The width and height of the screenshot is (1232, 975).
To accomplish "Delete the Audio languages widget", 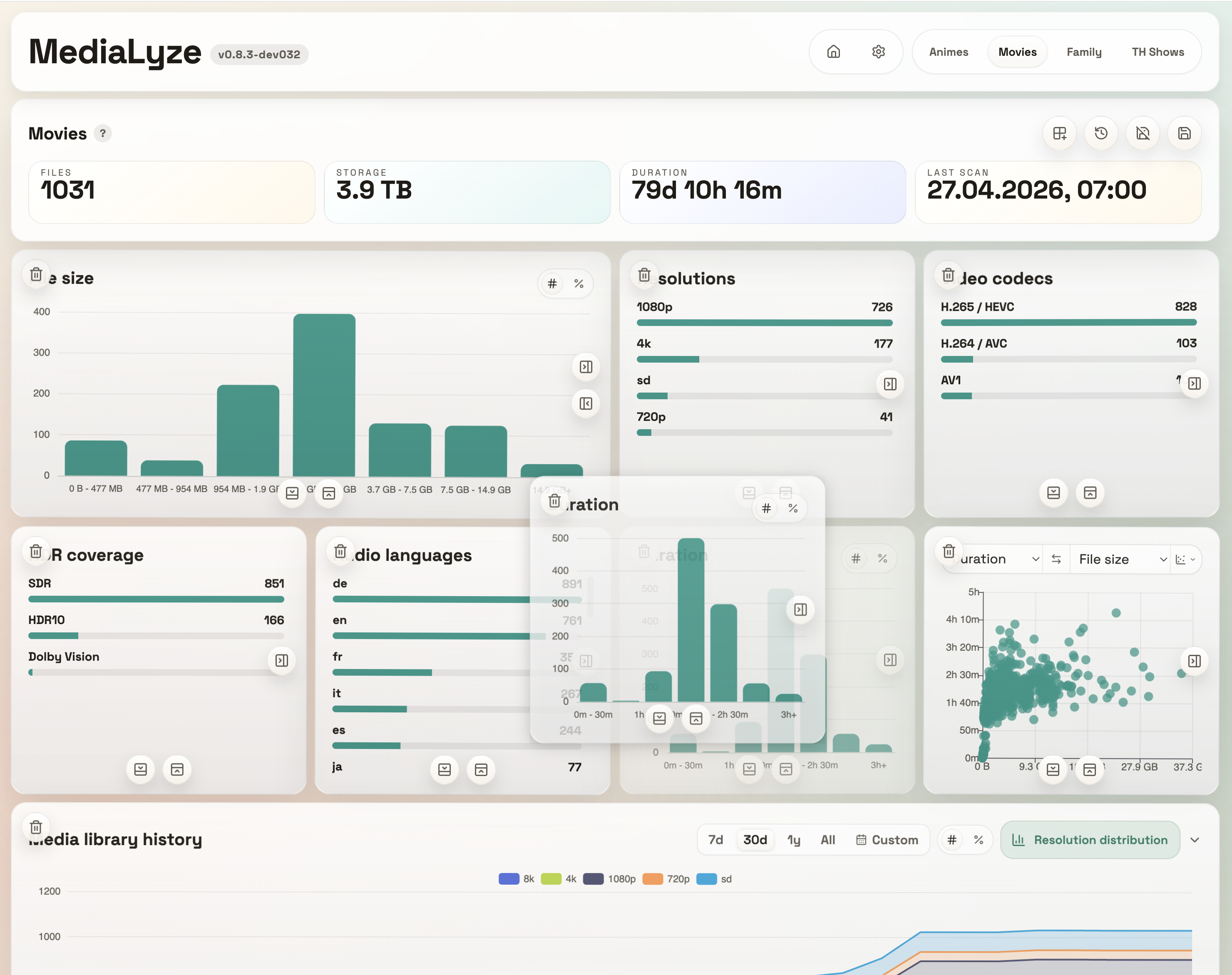I will point(340,552).
